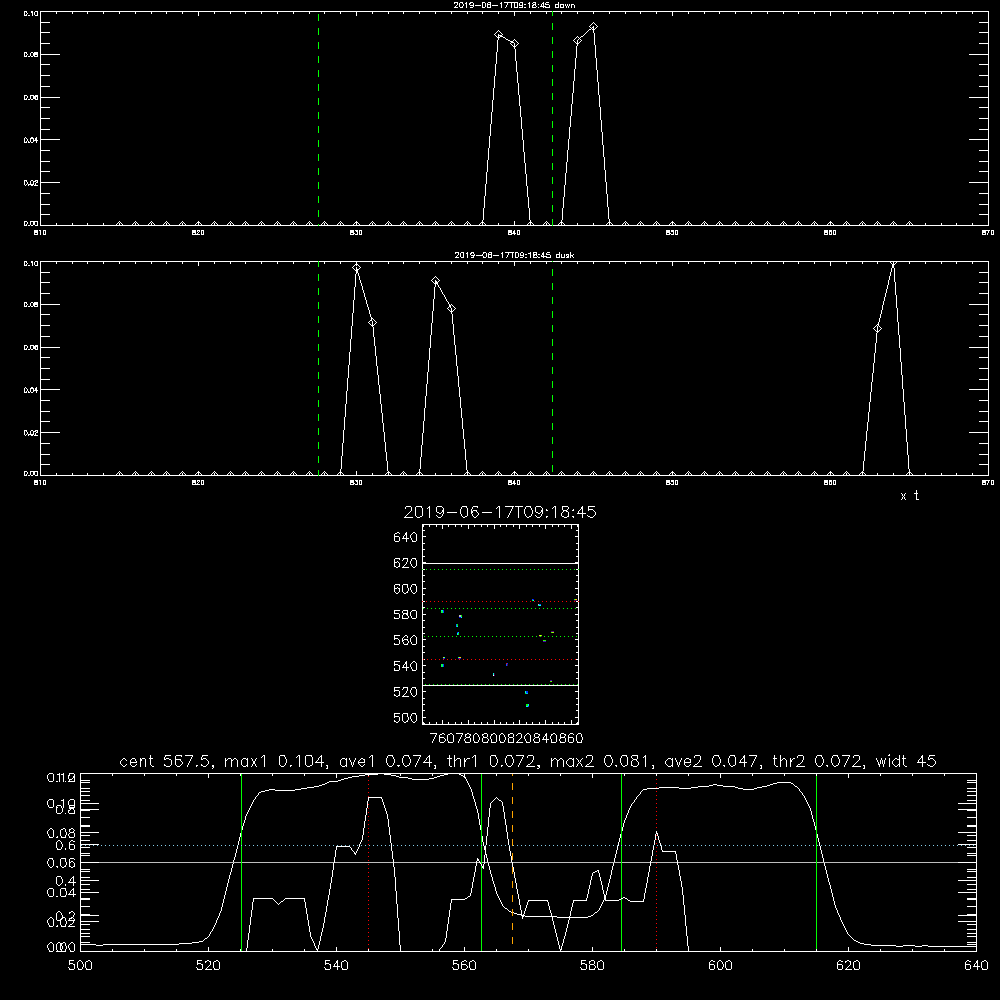Click left green dashed line in dawn plot
This screenshot has width=1000, height=1000.
(x=318, y=118)
